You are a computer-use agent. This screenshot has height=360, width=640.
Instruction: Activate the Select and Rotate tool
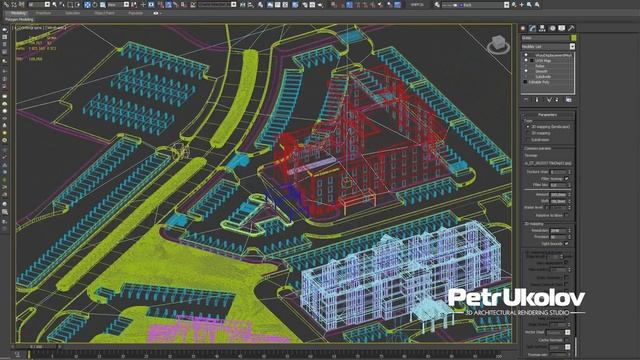point(95,4)
